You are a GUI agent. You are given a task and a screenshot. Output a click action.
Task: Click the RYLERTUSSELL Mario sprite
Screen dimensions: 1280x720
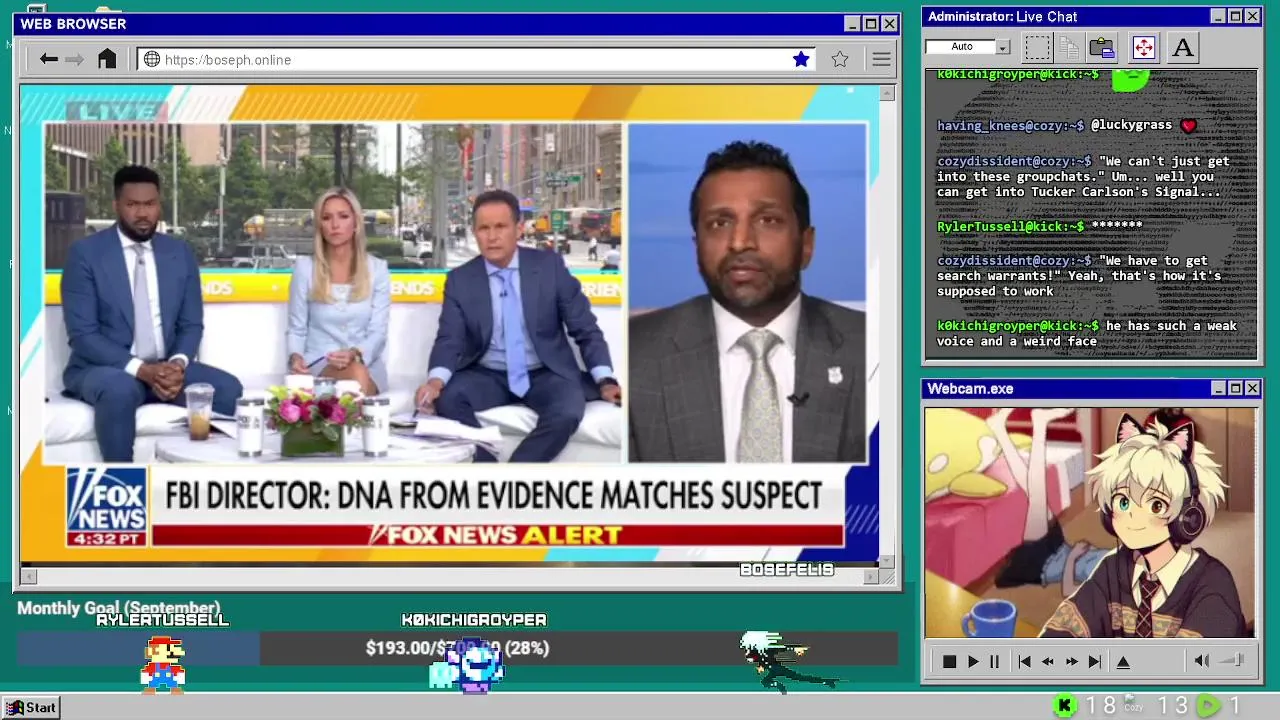(x=162, y=664)
